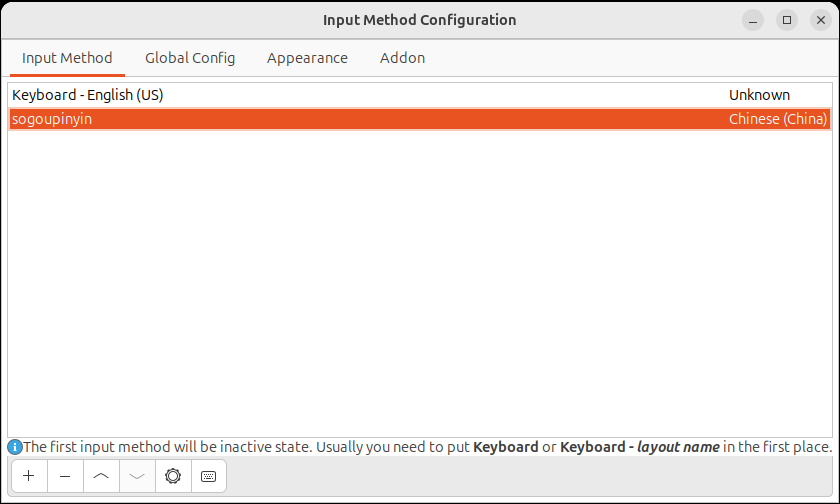Click the Unknown language cell
Viewport: 840px width, 504px height.
click(759, 95)
